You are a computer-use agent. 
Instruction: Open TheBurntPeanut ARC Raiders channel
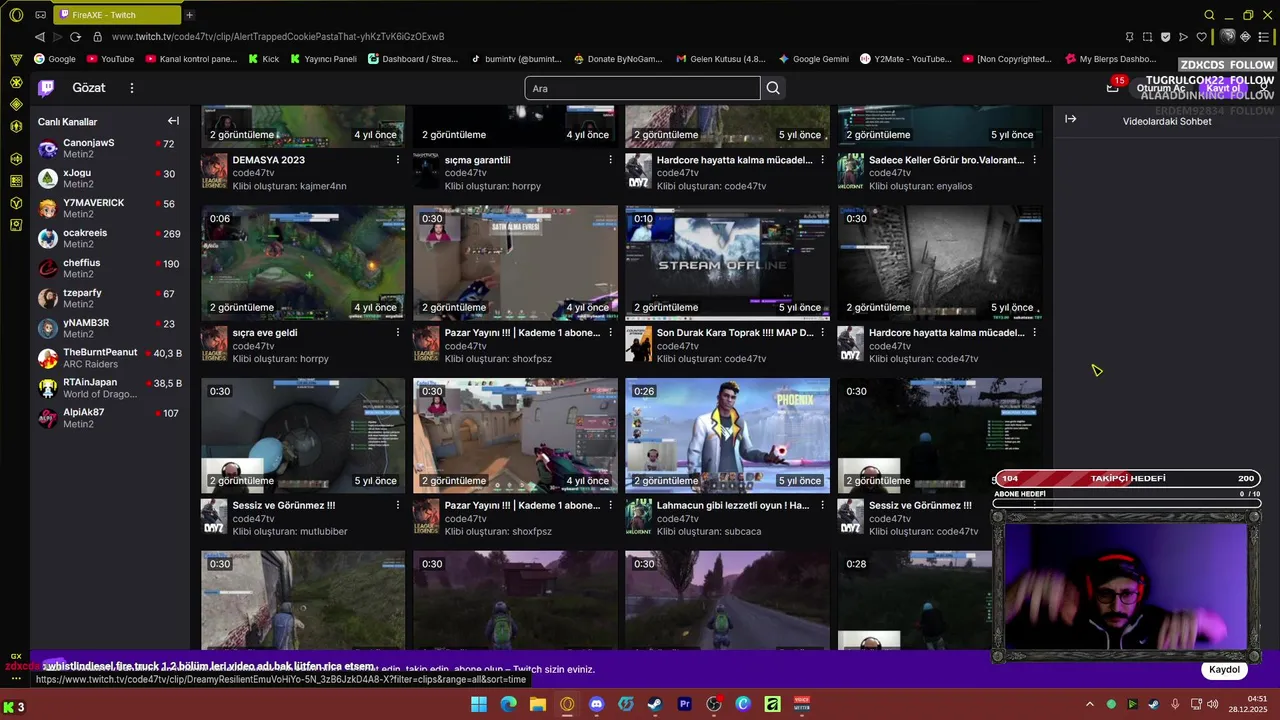(x=110, y=359)
